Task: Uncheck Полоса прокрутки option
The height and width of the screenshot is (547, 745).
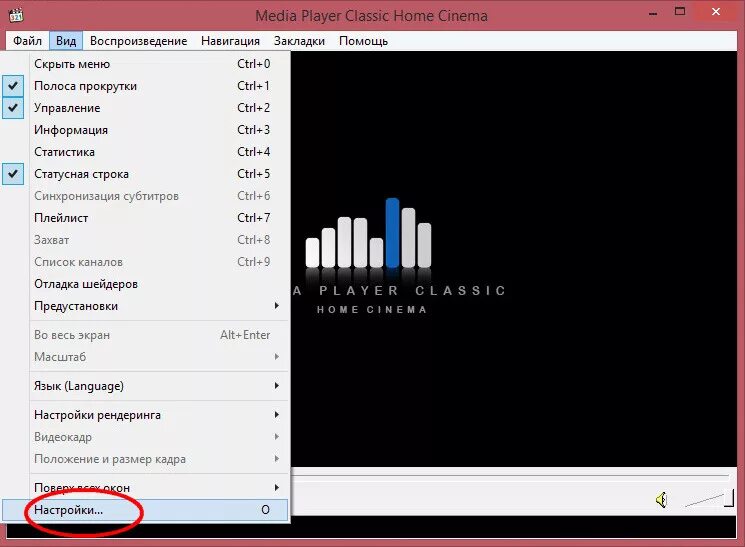Action: coord(145,86)
